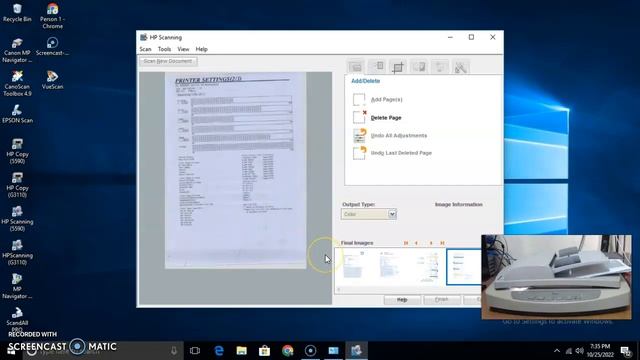Open the second adjustment tab with page icon
This screenshot has width=640, height=360.
[x=376, y=67]
